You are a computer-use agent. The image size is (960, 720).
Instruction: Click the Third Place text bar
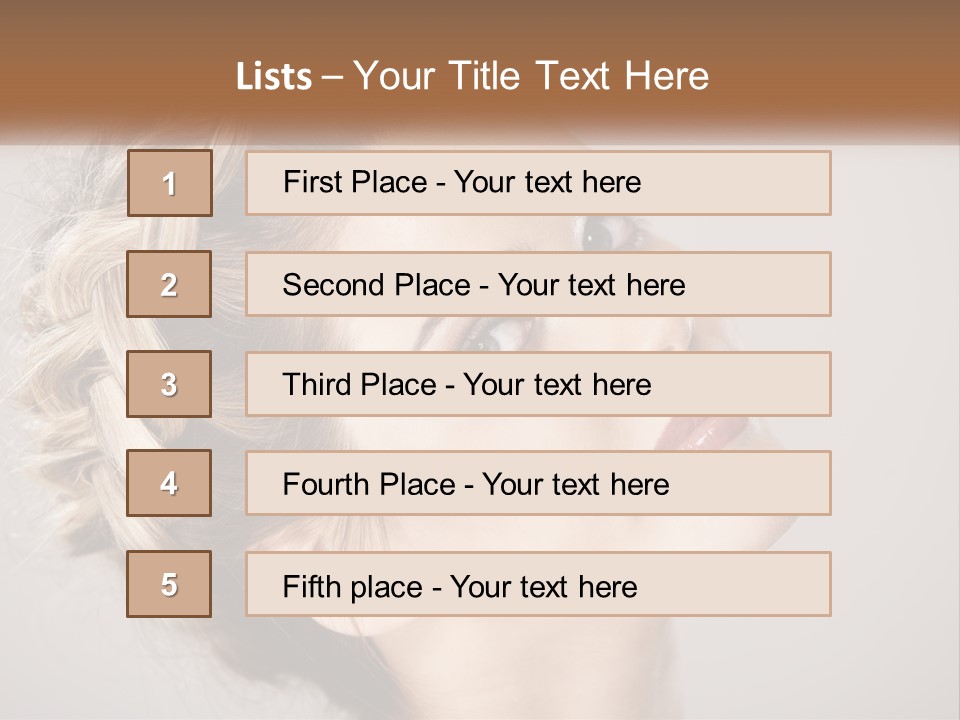pyautogui.click(x=538, y=384)
